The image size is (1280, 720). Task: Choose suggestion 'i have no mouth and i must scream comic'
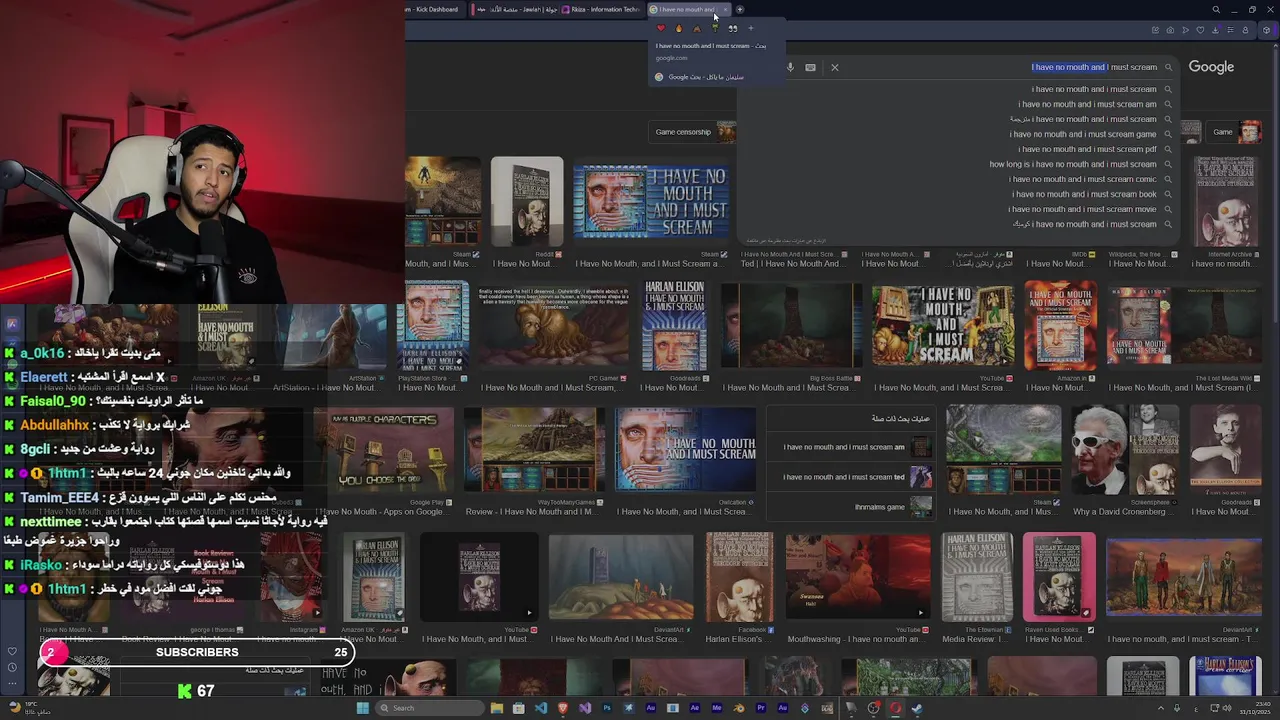click(1082, 179)
